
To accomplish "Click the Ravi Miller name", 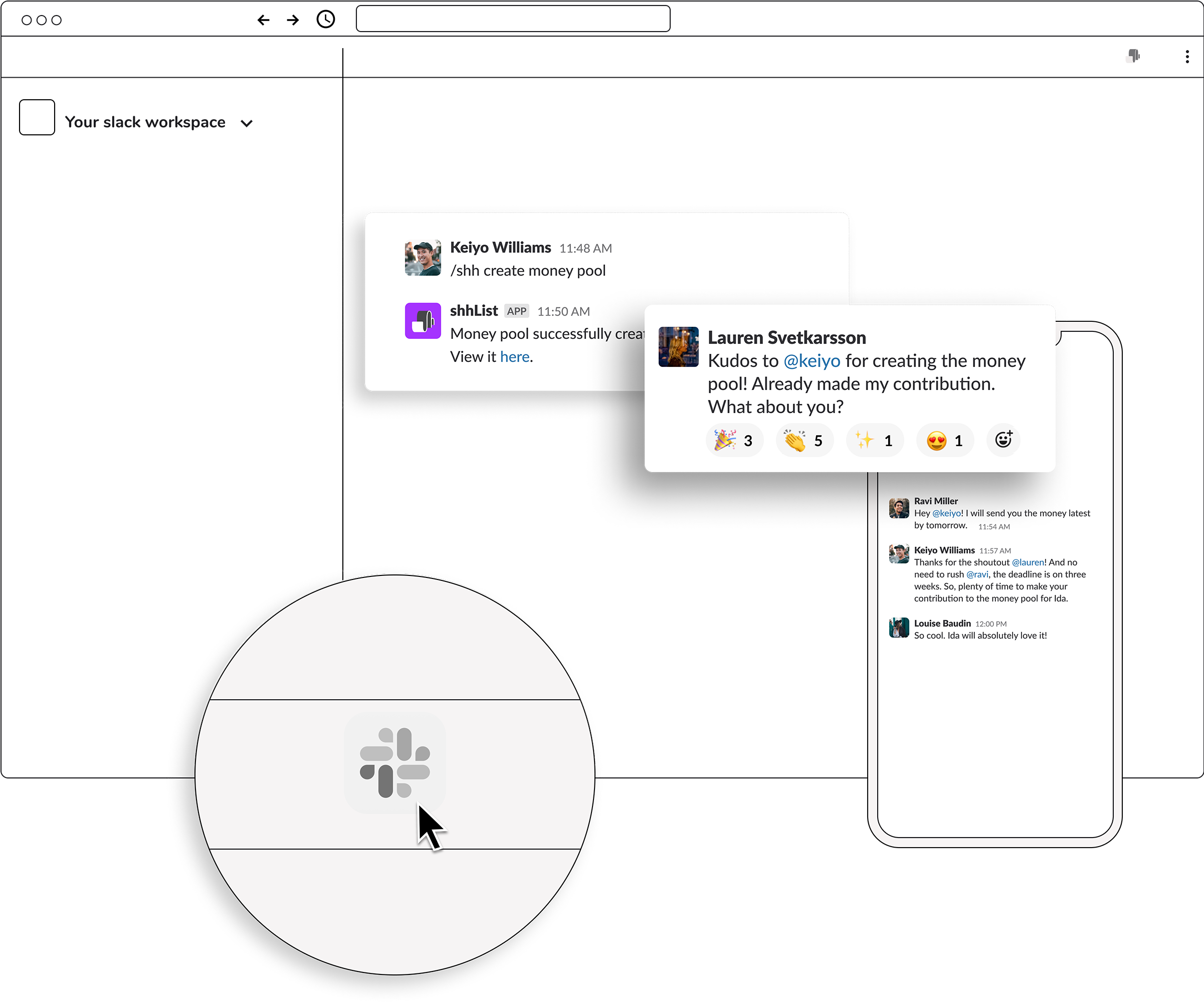I will click(936, 501).
